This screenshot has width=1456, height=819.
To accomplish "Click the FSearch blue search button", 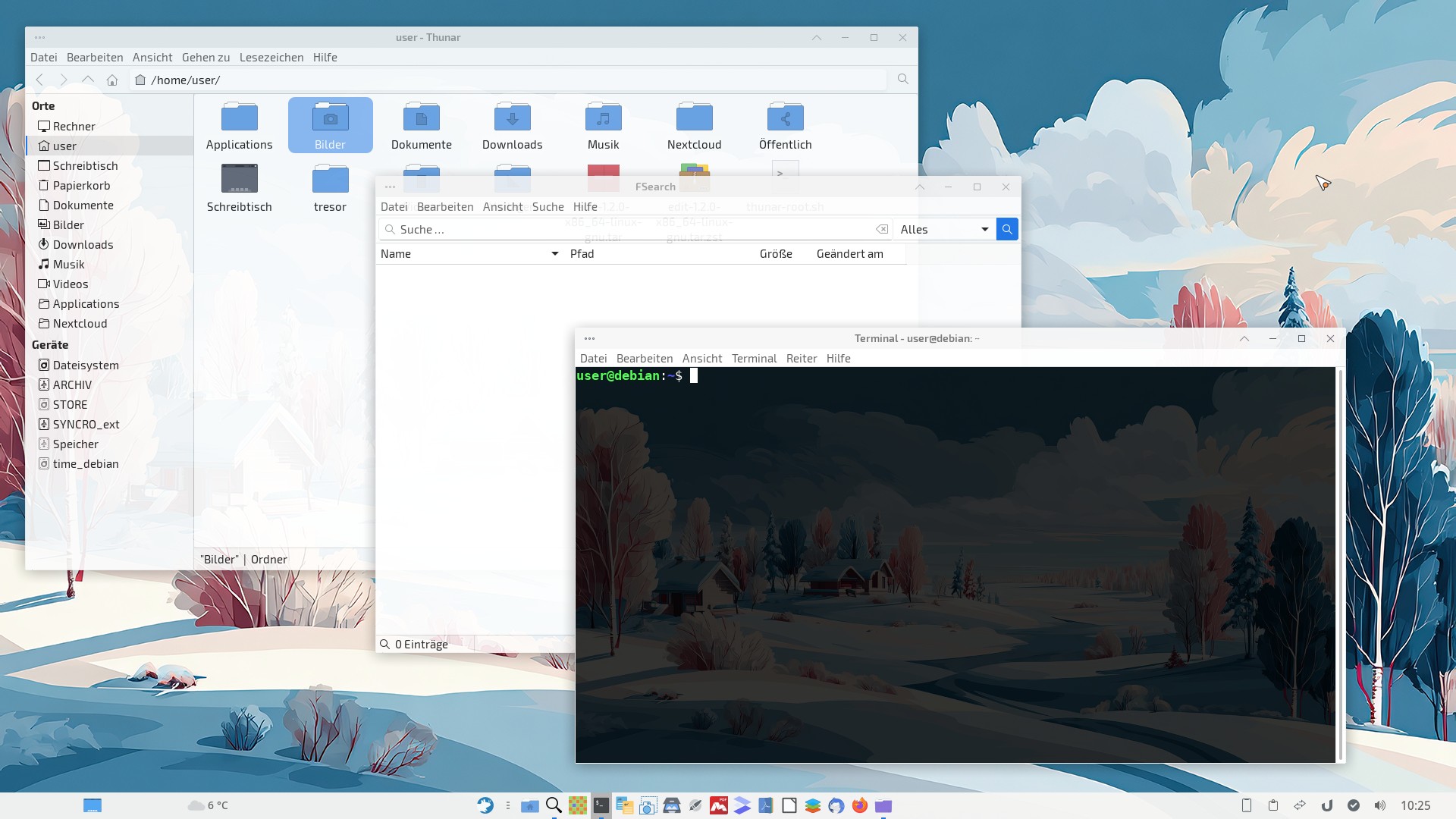I will click(x=1007, y=229).
